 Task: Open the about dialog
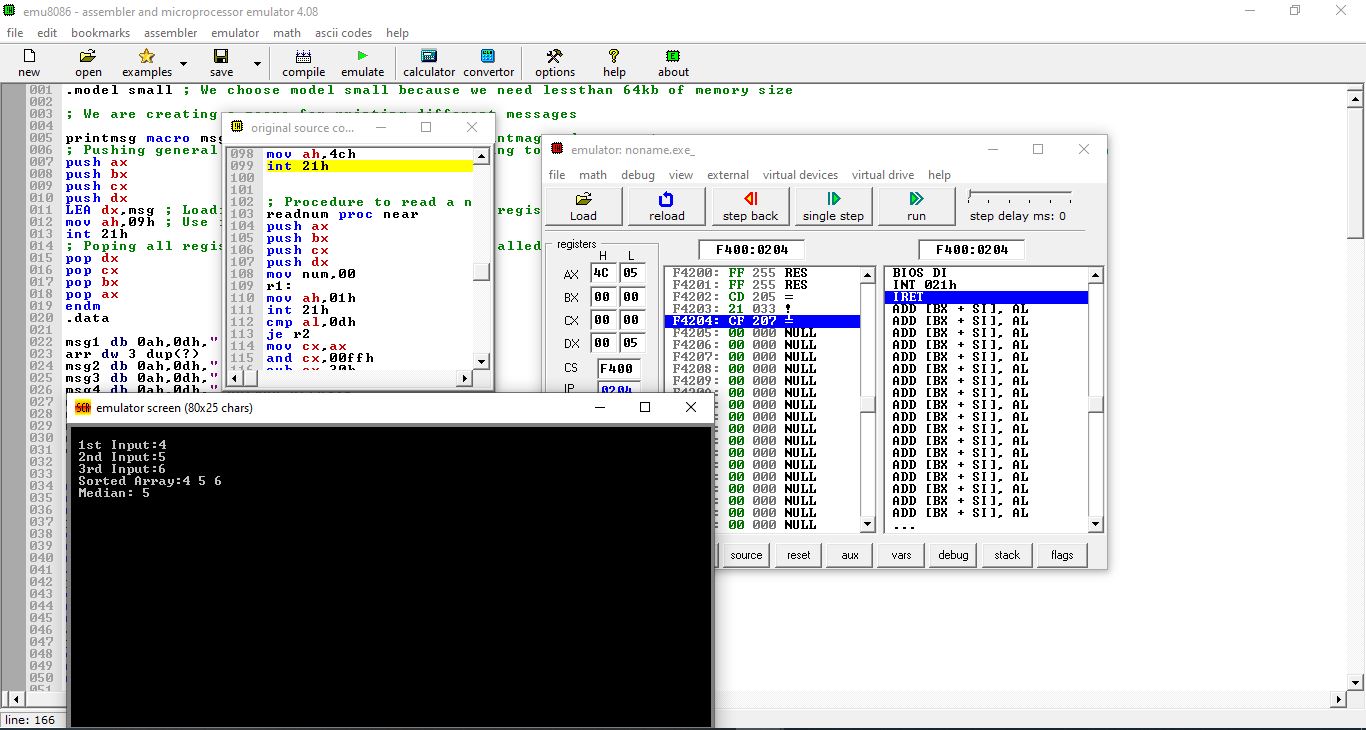pyautogui.click(x=672, y=62)
